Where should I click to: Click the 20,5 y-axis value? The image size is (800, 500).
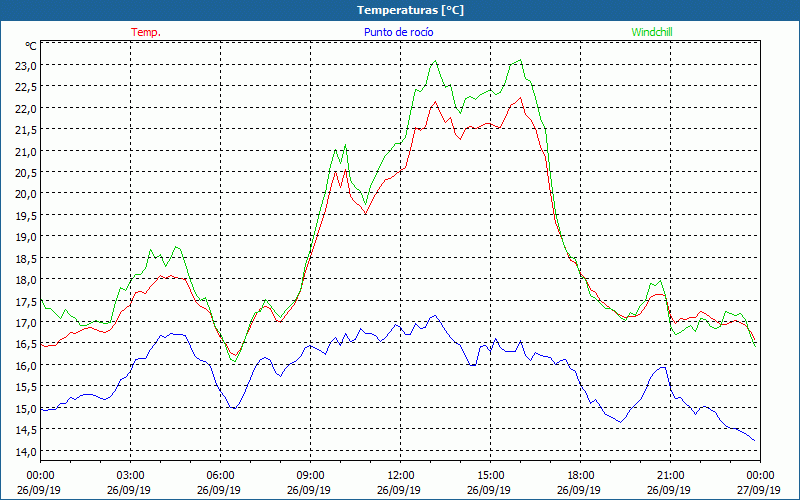(26, 173)
